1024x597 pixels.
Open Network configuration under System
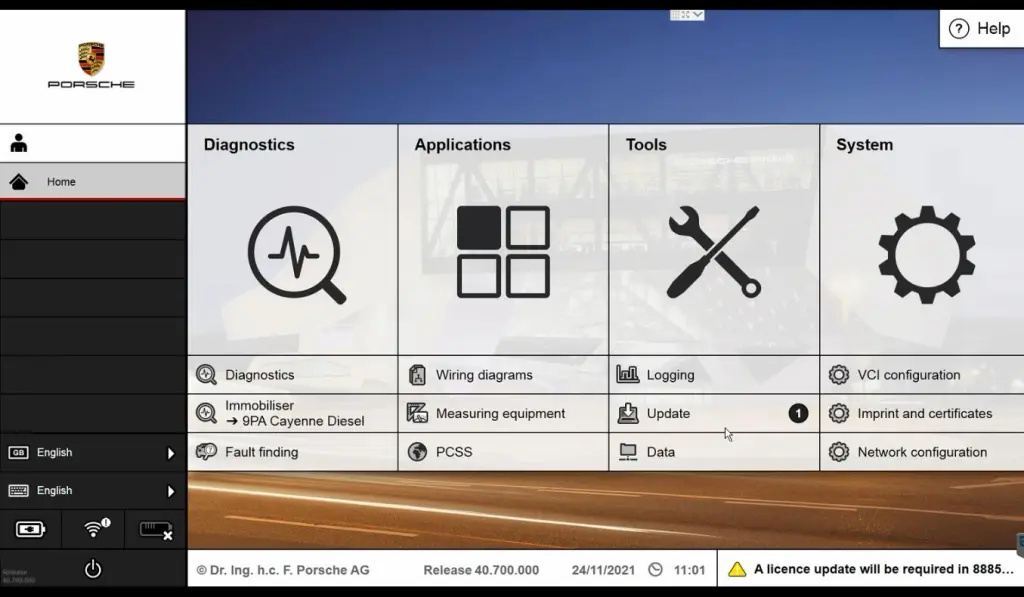tap(921, 452)
